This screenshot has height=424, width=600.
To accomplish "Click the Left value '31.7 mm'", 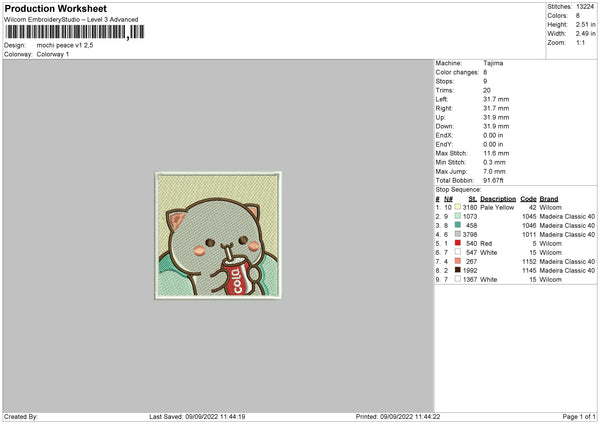I will point(496,99).
